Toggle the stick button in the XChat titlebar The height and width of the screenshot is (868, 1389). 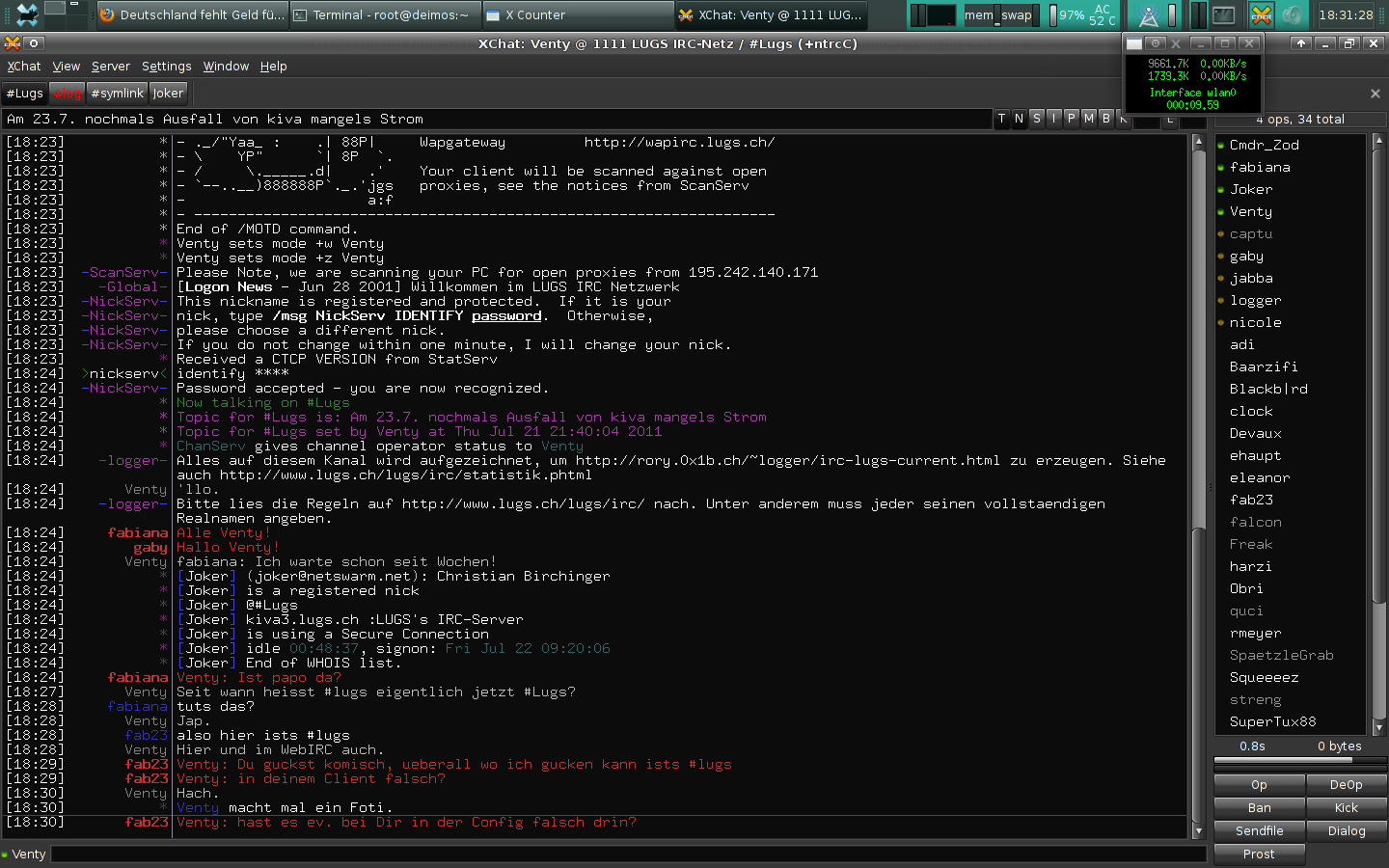pyautogui.click(x=34, y=43)
